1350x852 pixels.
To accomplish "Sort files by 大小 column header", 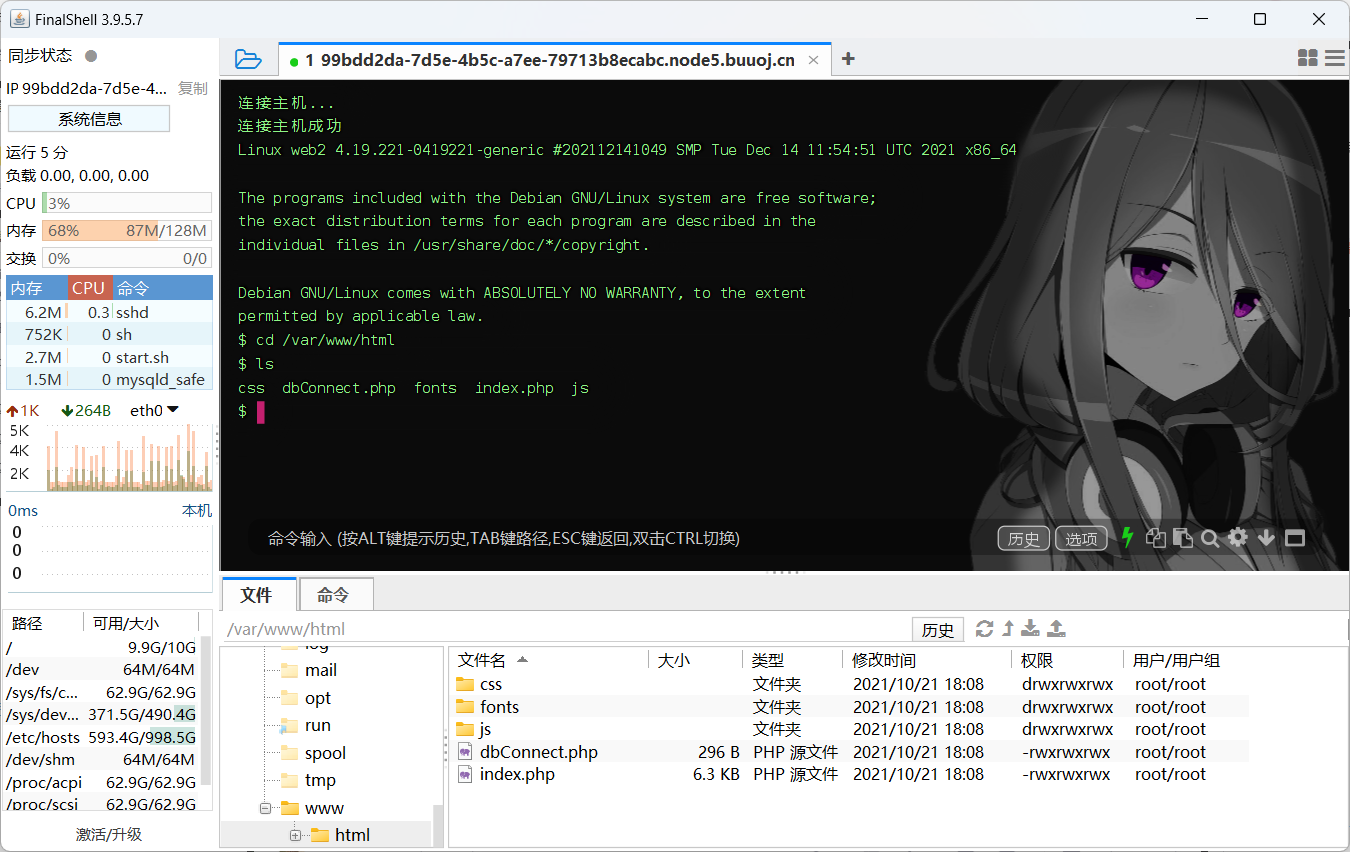I will click(695, 660).
